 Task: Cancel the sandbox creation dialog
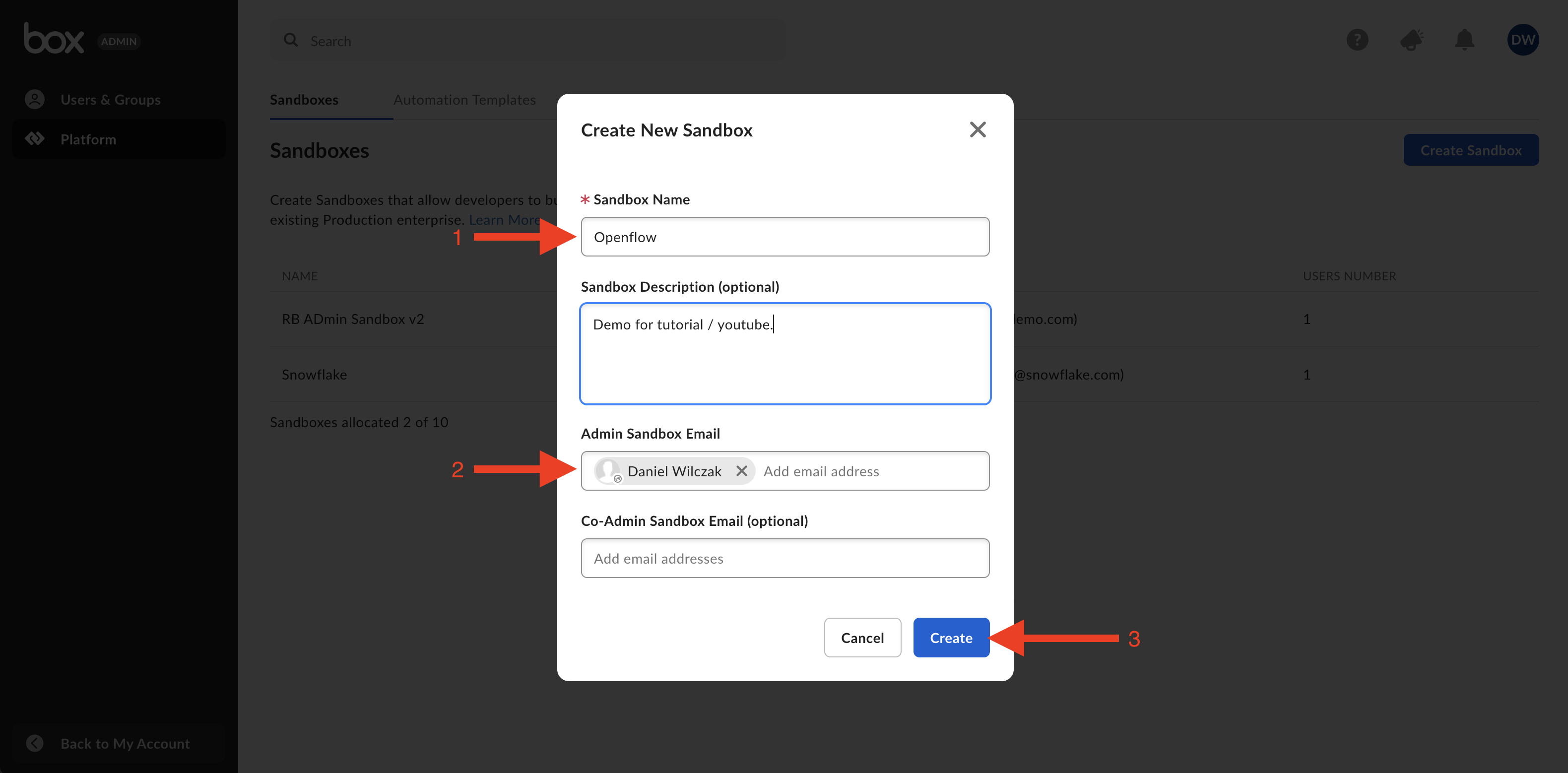click(x=862, y=638)
